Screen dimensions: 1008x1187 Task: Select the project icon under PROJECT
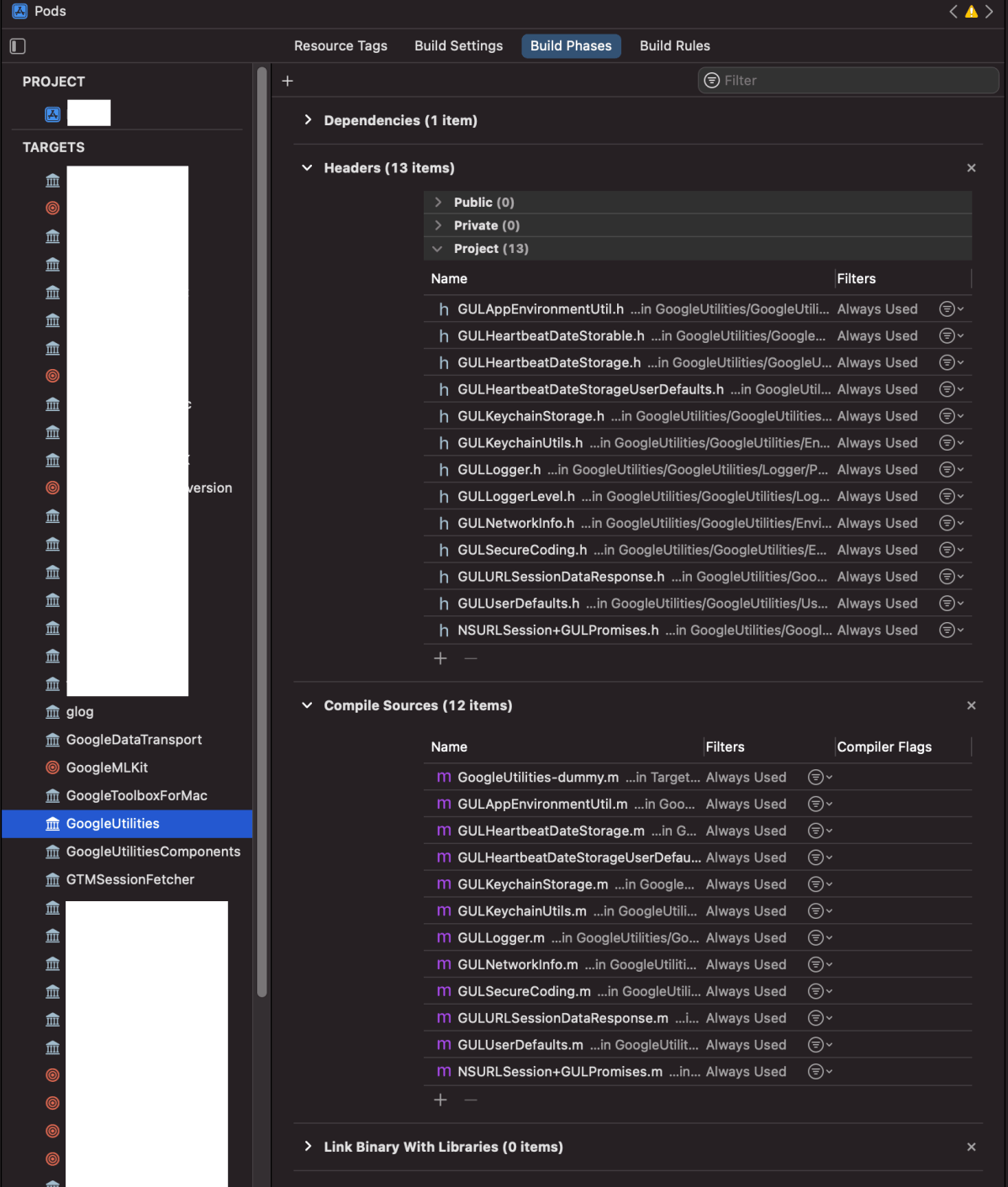click(53, 114)
